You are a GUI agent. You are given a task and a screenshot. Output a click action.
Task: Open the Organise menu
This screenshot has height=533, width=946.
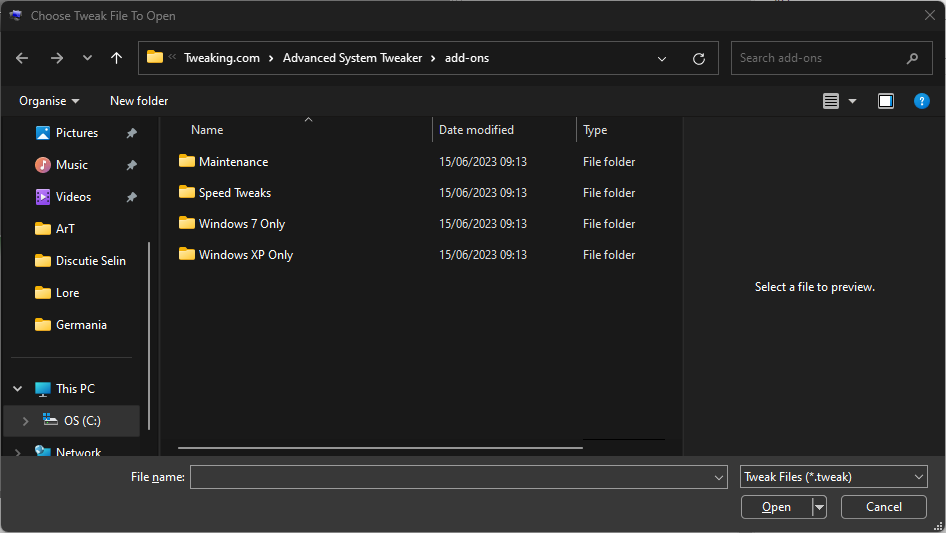[49, 101]
